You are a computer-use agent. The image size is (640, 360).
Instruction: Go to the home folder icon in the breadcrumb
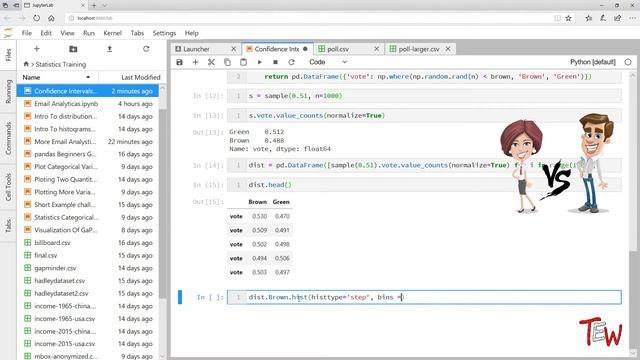tap(26, 64)
